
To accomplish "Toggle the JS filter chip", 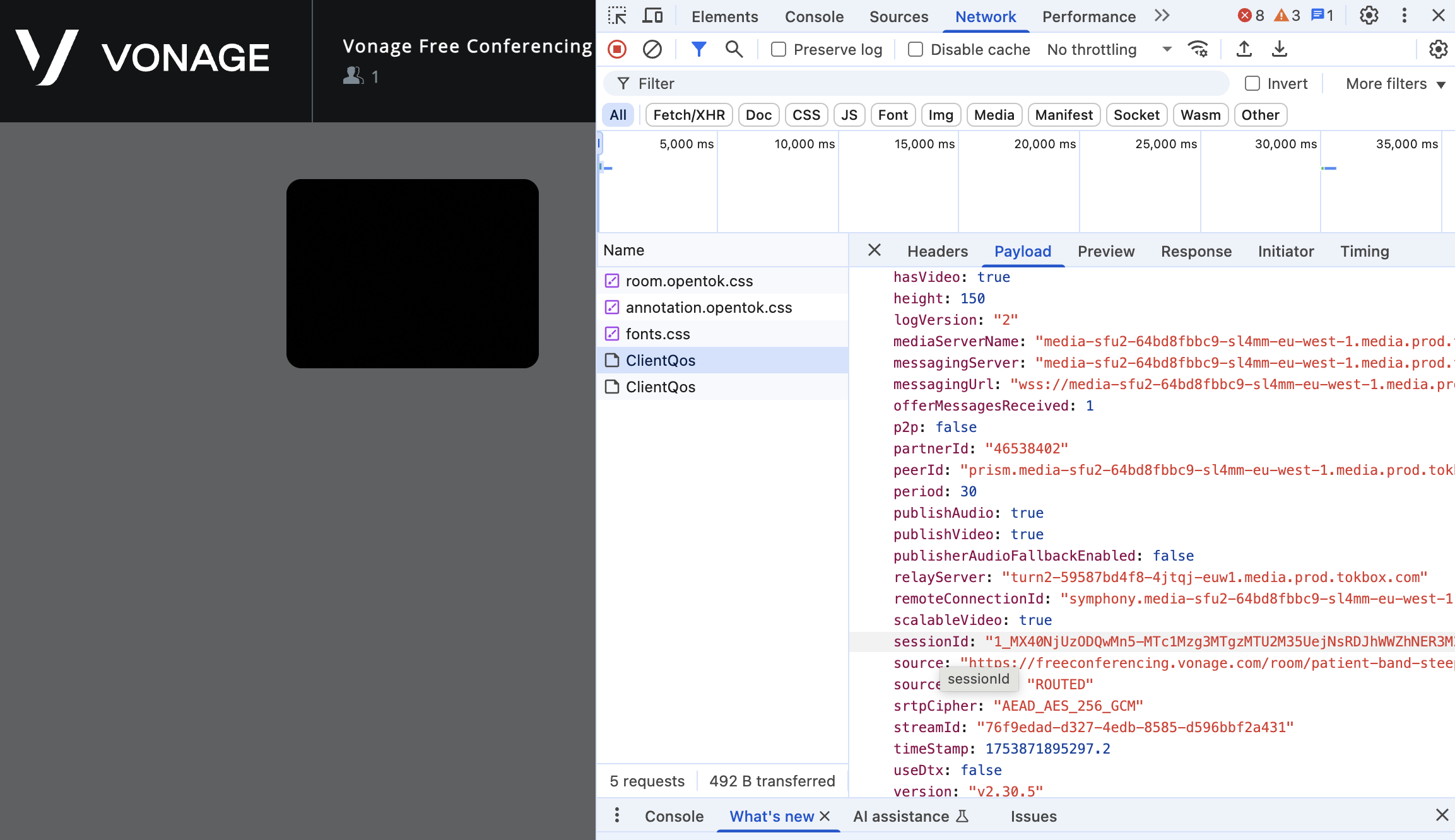I will (849, 115).
